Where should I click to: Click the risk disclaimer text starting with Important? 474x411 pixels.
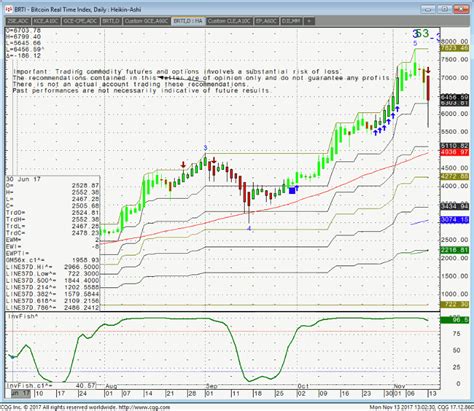click(177, 72)
